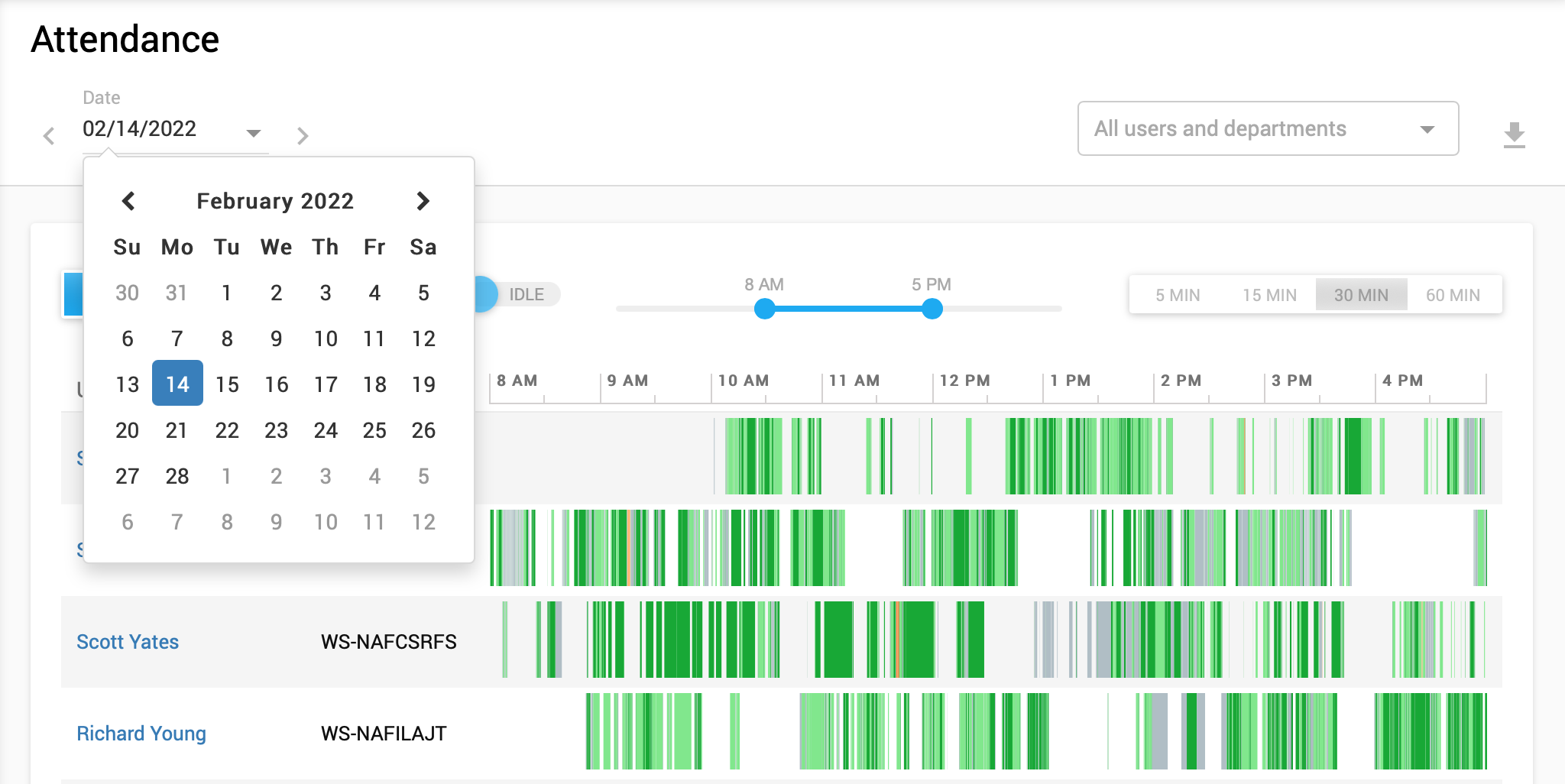This screenshot has width=1565, height=784.
Task: Switch to the 5 MIN interval option
Action: (1178, 294)
